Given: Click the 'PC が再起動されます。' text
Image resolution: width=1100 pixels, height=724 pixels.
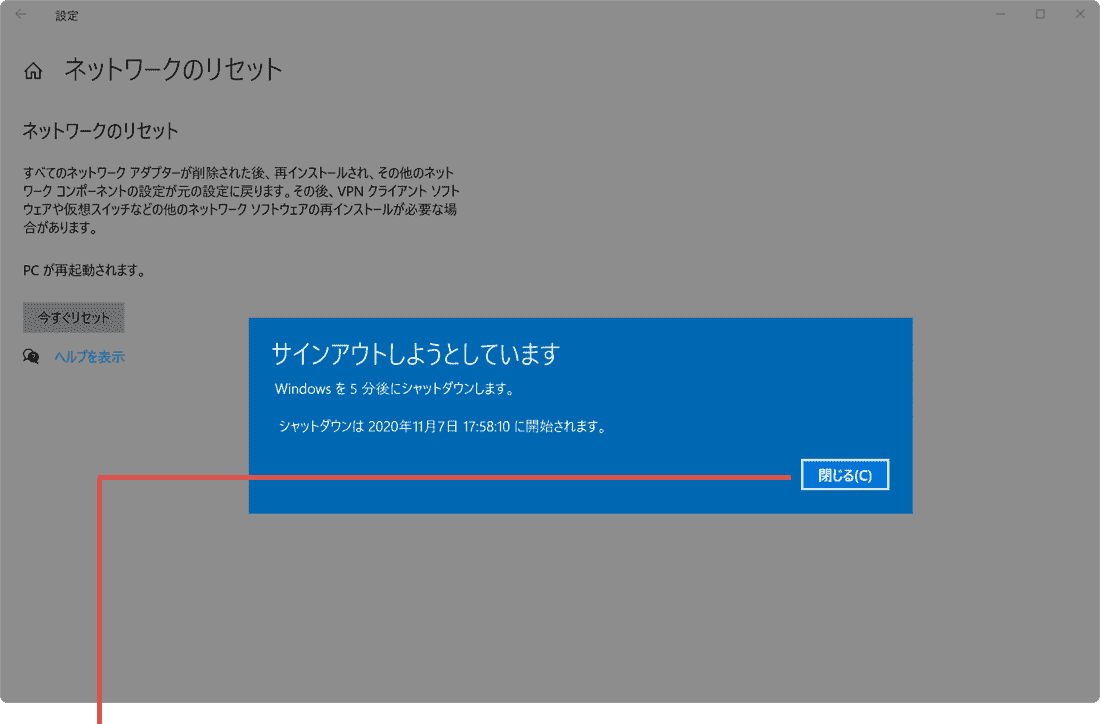Looking at the screenshot, I should pyautogui.click(x=84, y=270).
